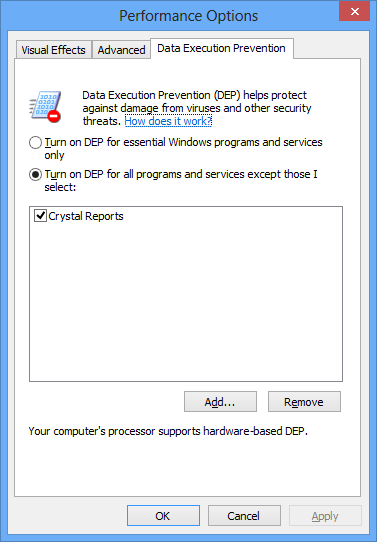Click the Performance Options title bar
The width and height of the screenshot is (377, 542).
tap(189, 16)
